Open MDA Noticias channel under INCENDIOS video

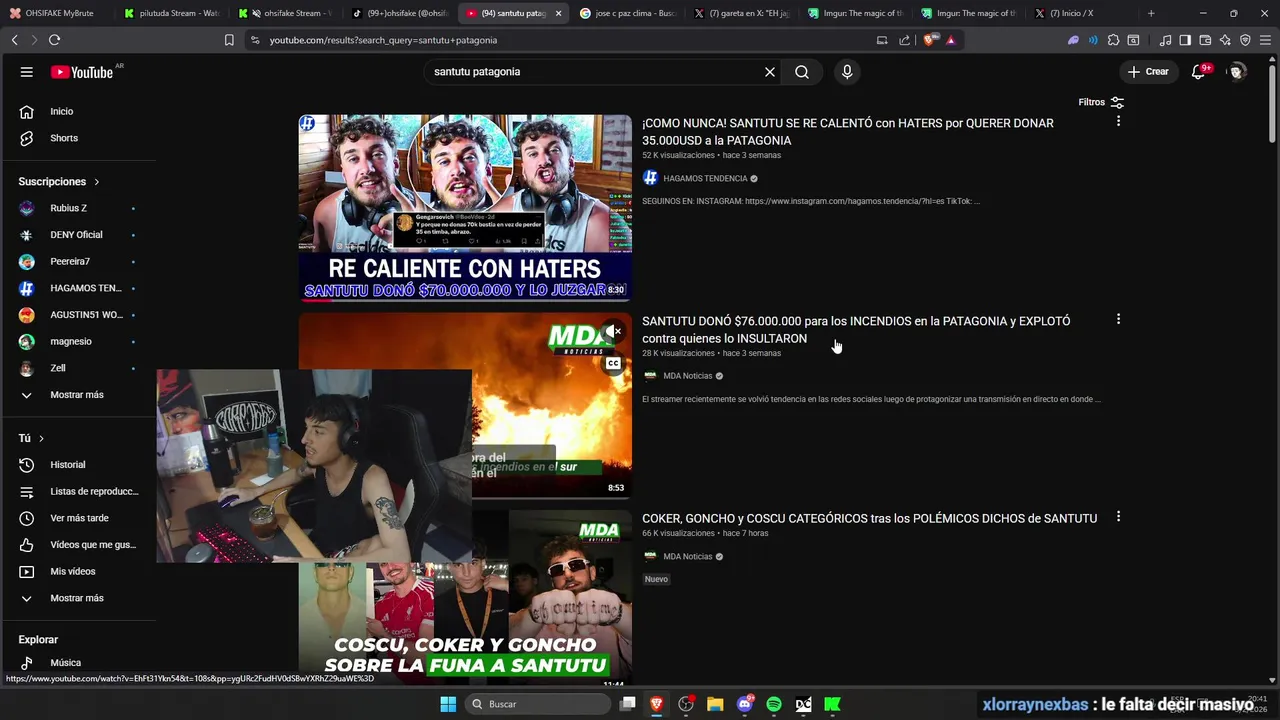pyautogui.click(x=688, y=376)
